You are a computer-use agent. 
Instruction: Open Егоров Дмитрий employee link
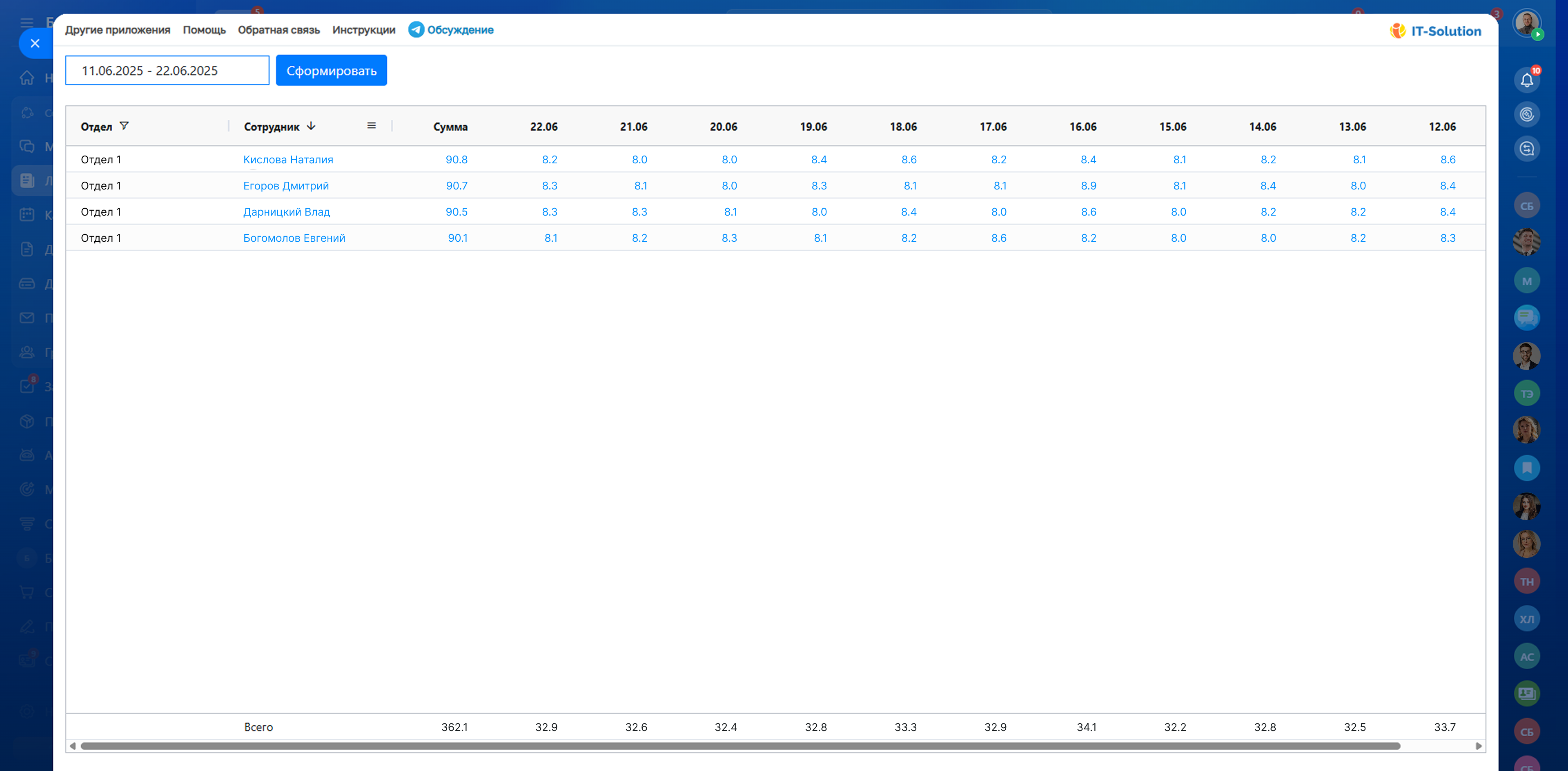[286, 185]
